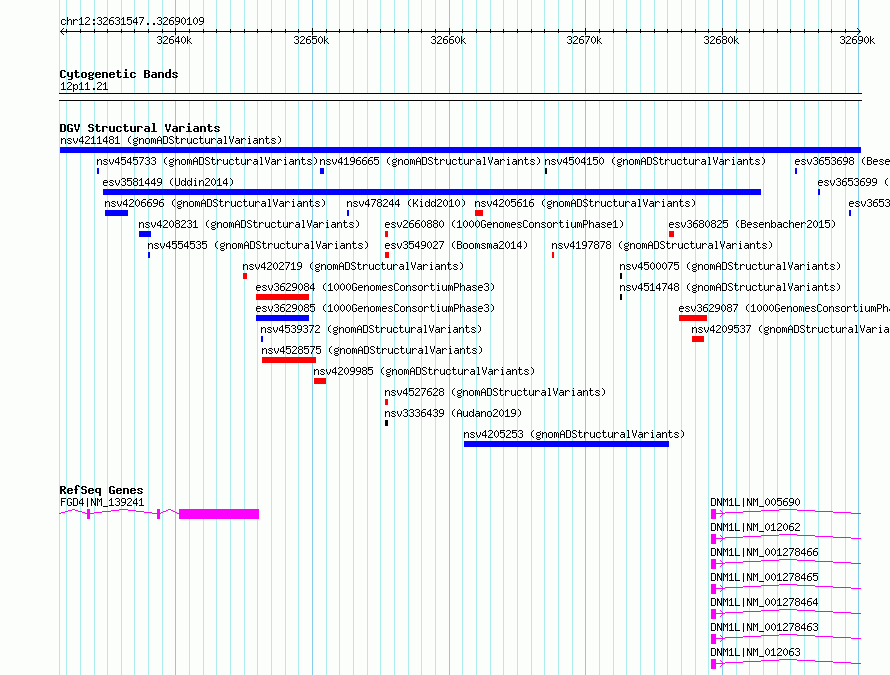Open the DNM1L|NM_012063 transcript label

(x=755, y=652)
